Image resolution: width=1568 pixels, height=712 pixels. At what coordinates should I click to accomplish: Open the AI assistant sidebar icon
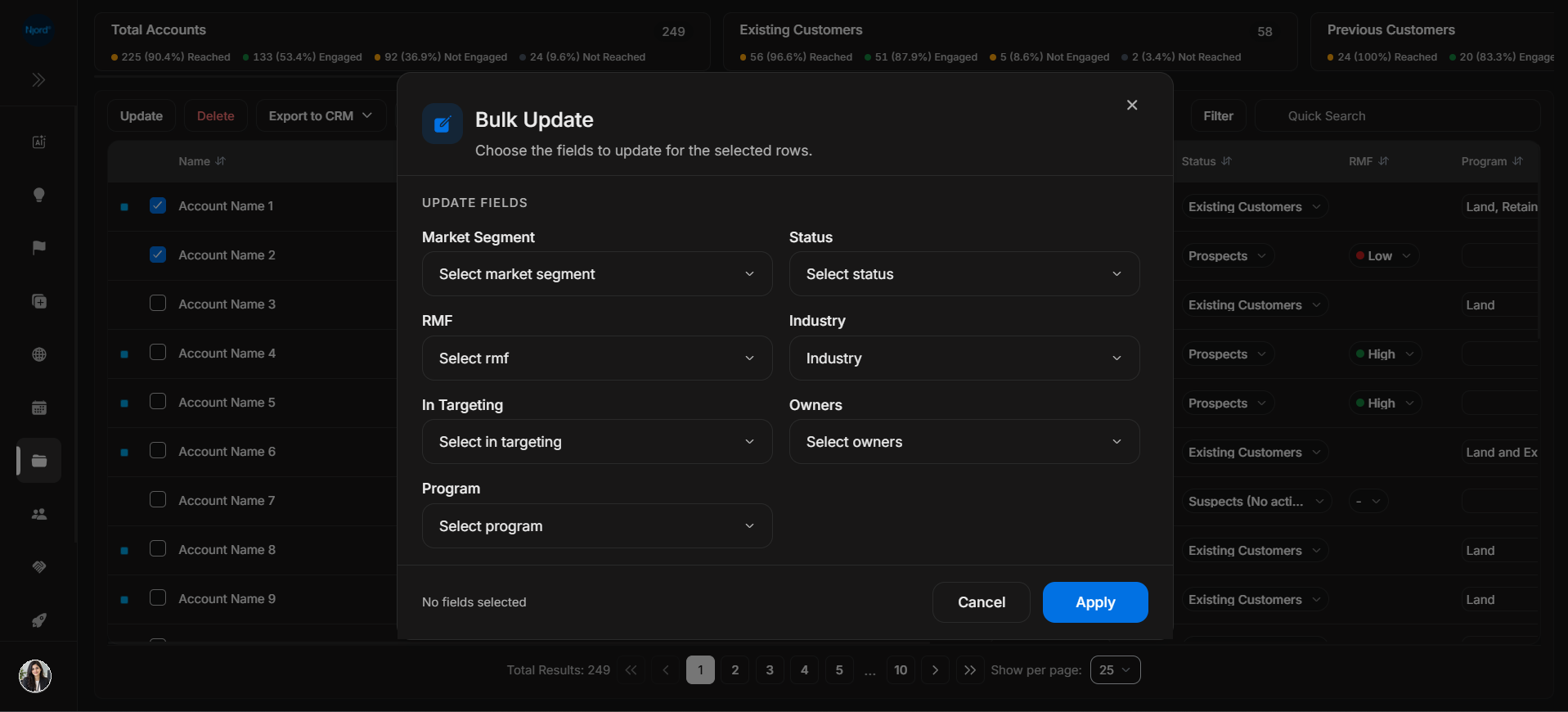(x=38, y=142)
